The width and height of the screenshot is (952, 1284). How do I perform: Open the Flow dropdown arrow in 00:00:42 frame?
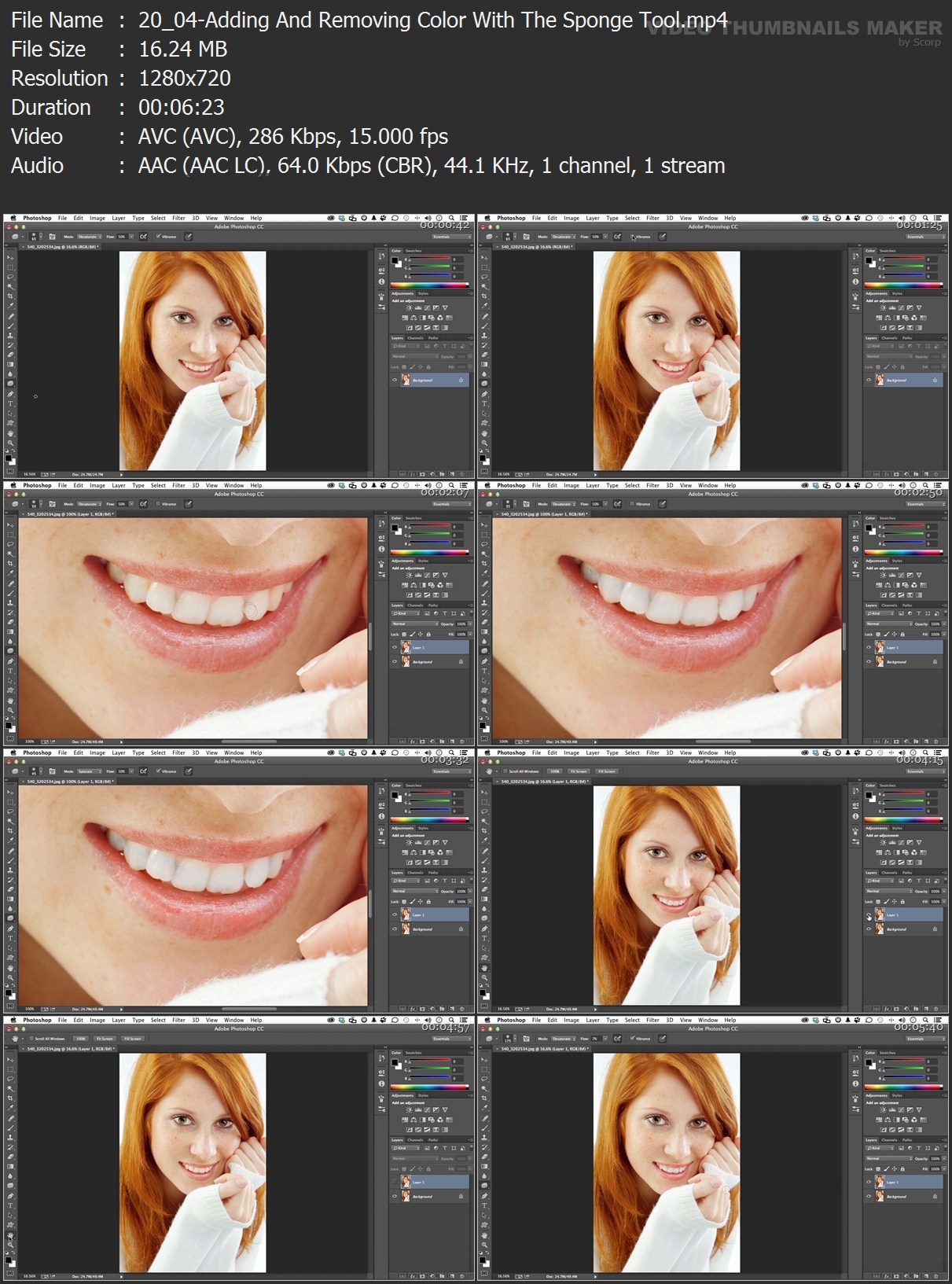tap(131, 237)
